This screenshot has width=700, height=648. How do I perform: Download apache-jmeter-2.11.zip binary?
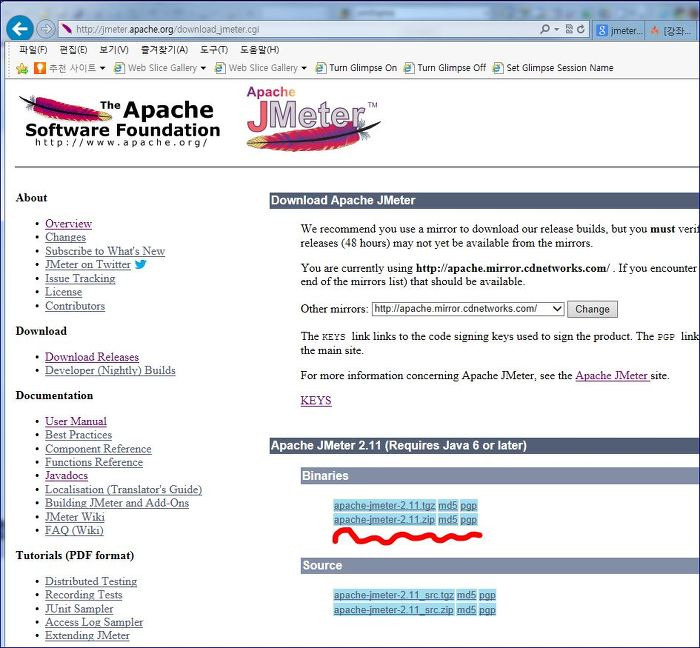[x=384, y=520]
